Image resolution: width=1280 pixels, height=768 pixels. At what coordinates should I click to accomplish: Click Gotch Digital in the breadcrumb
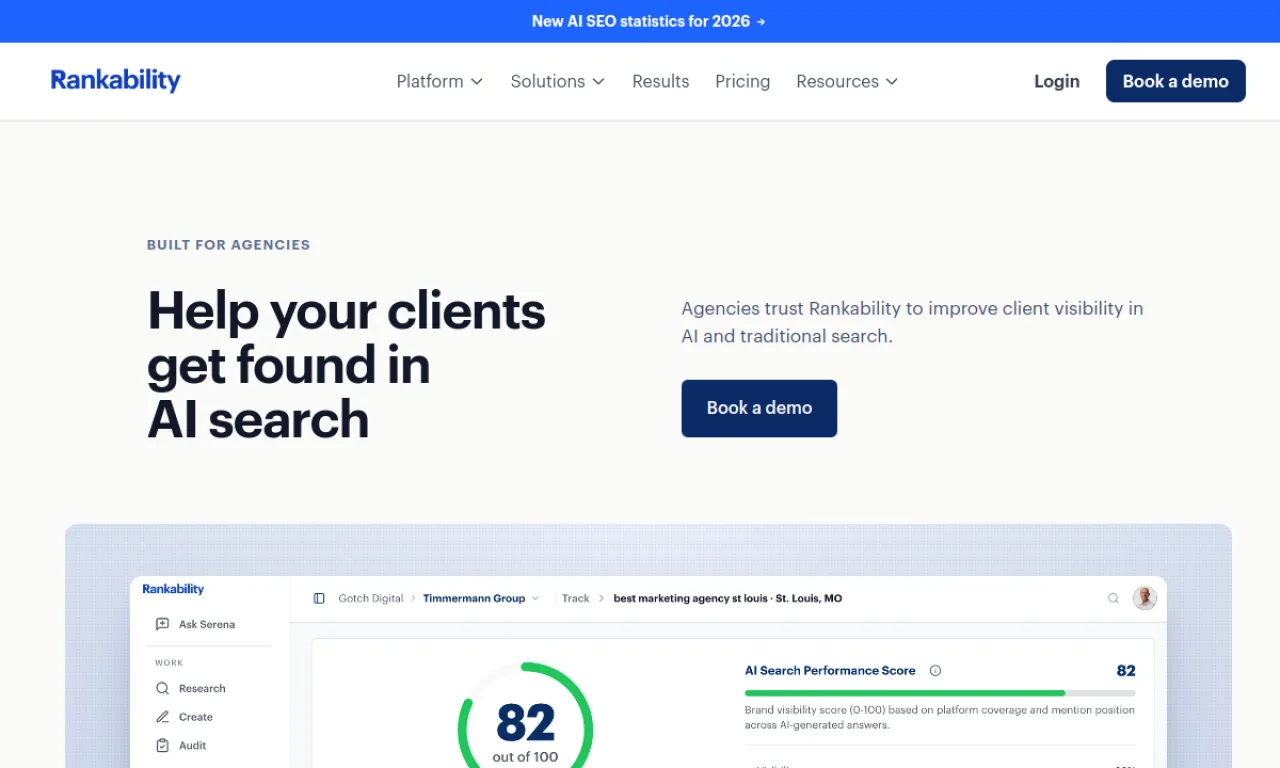click(371, 598)
